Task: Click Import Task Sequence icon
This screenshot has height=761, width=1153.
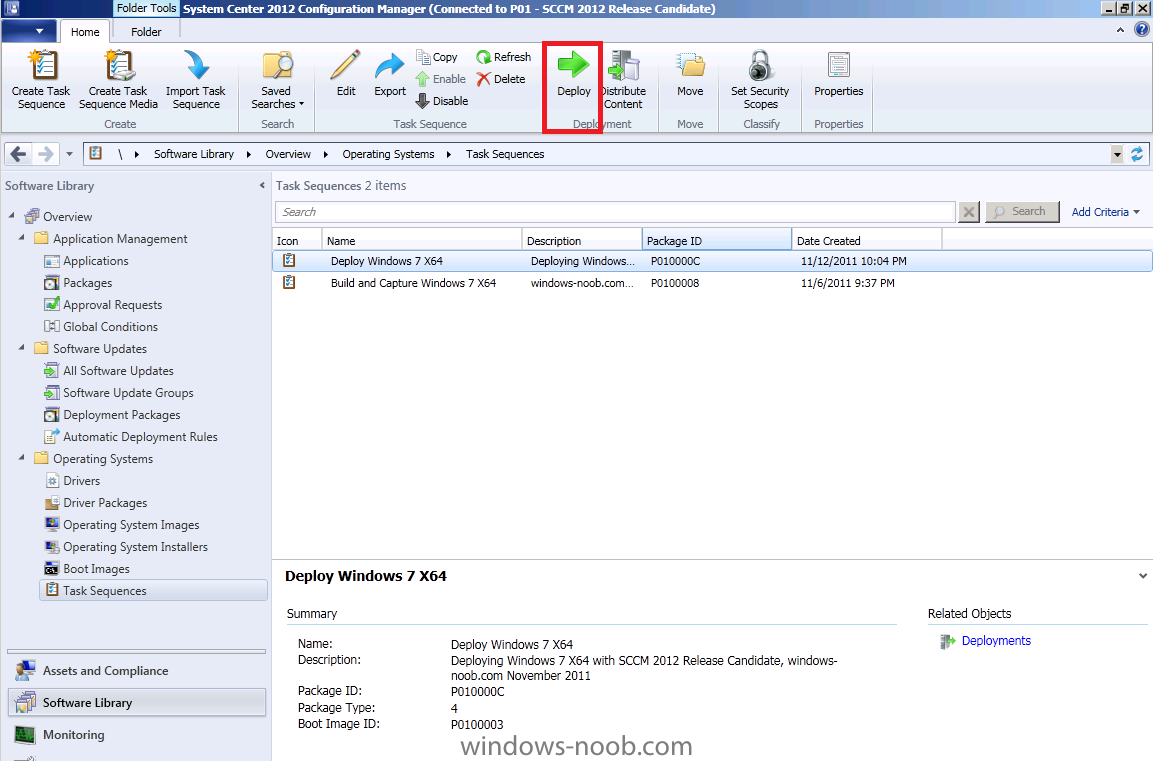Action: pos(196,79)
